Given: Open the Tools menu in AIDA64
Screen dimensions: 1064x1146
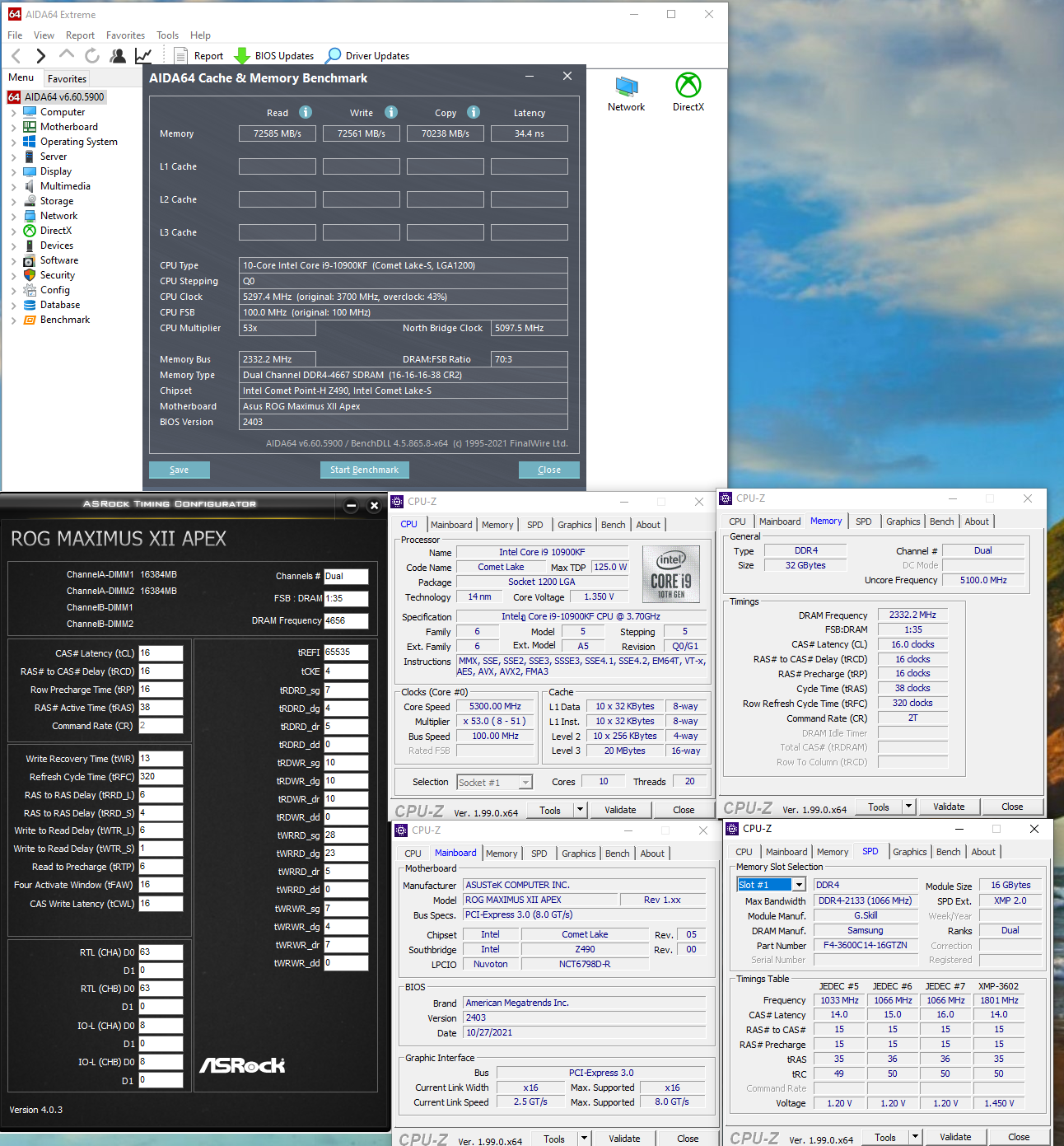Looking at the screenshot, I should (167, 35).
